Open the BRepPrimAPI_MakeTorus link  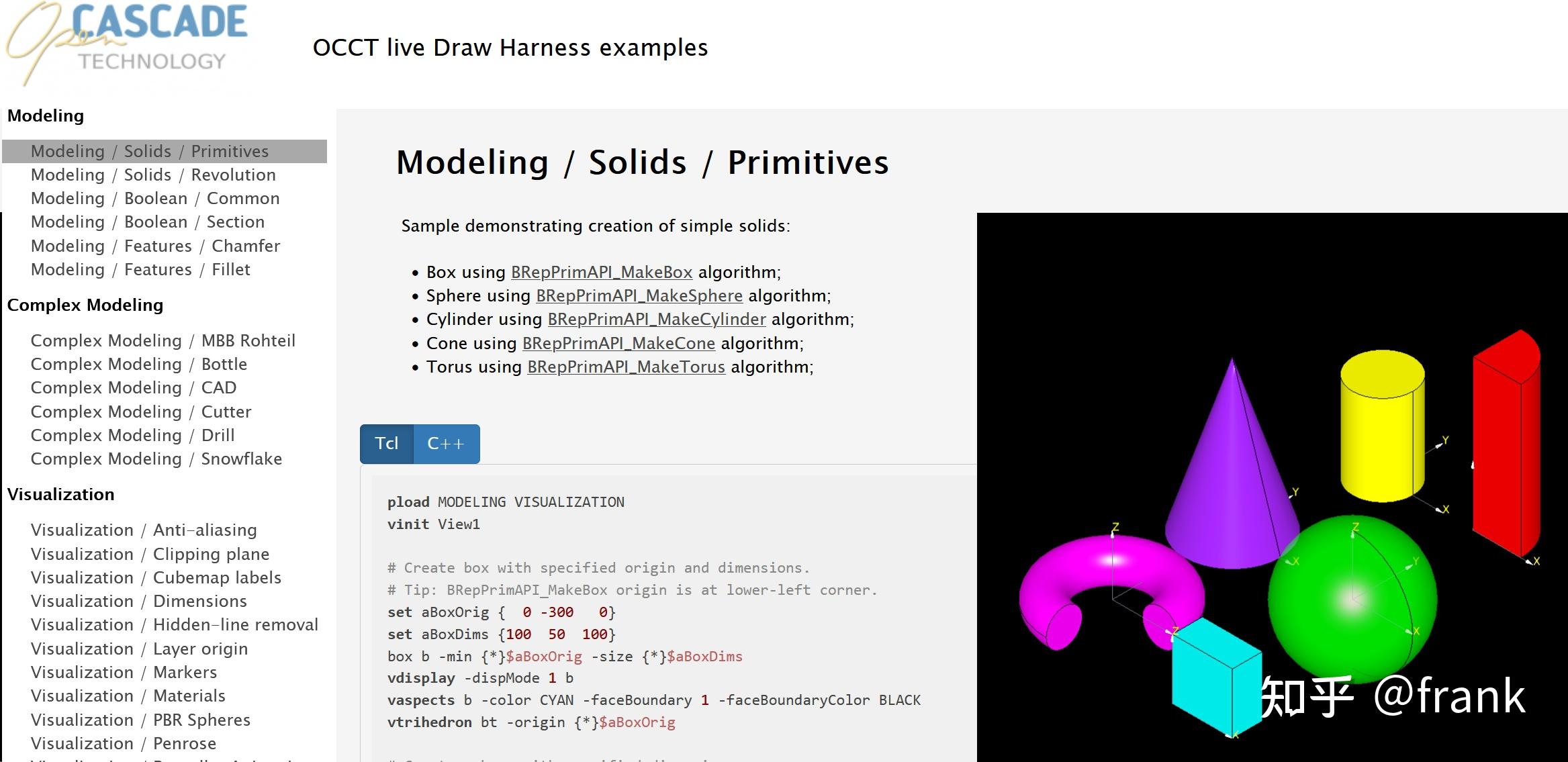[625, 367]
